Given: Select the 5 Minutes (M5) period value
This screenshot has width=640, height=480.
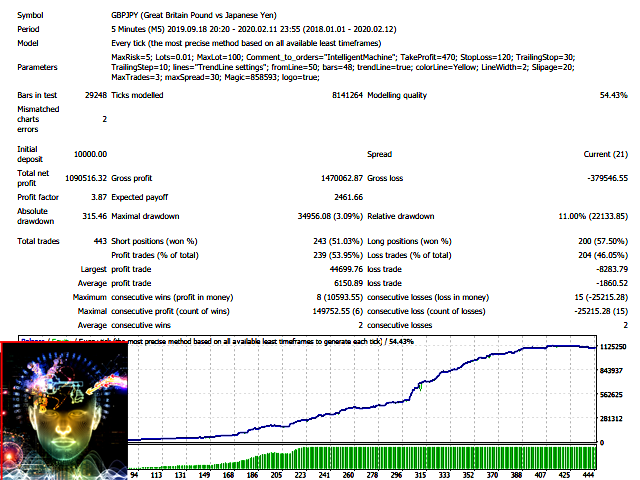Looking at the screenshot, I should pyautogui.click(x=253, y=29).
